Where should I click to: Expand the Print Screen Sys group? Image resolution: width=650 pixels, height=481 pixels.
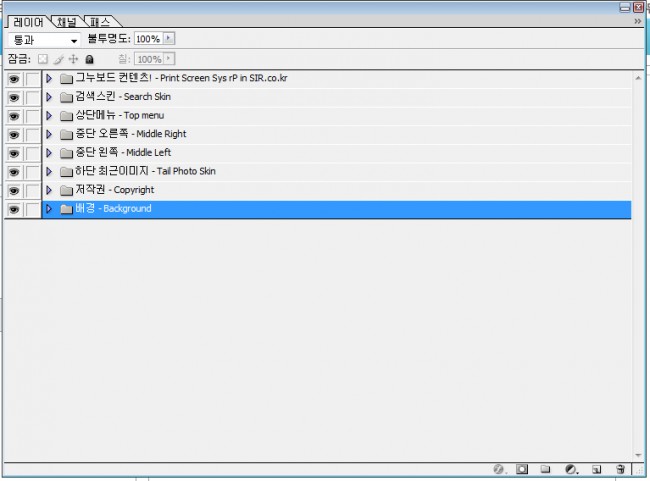tap(49, 78)
